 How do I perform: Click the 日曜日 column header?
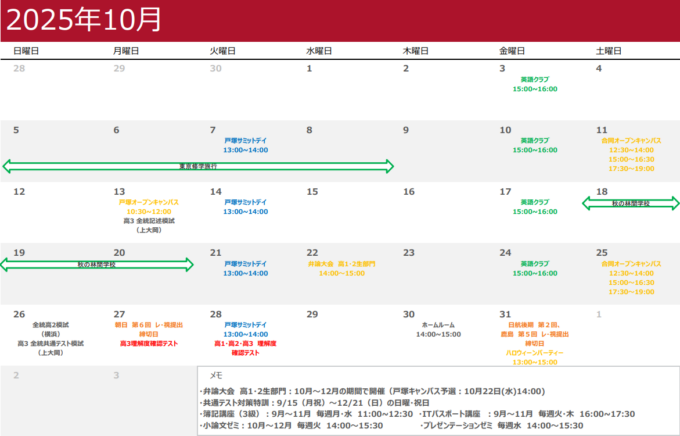point(26,50)
